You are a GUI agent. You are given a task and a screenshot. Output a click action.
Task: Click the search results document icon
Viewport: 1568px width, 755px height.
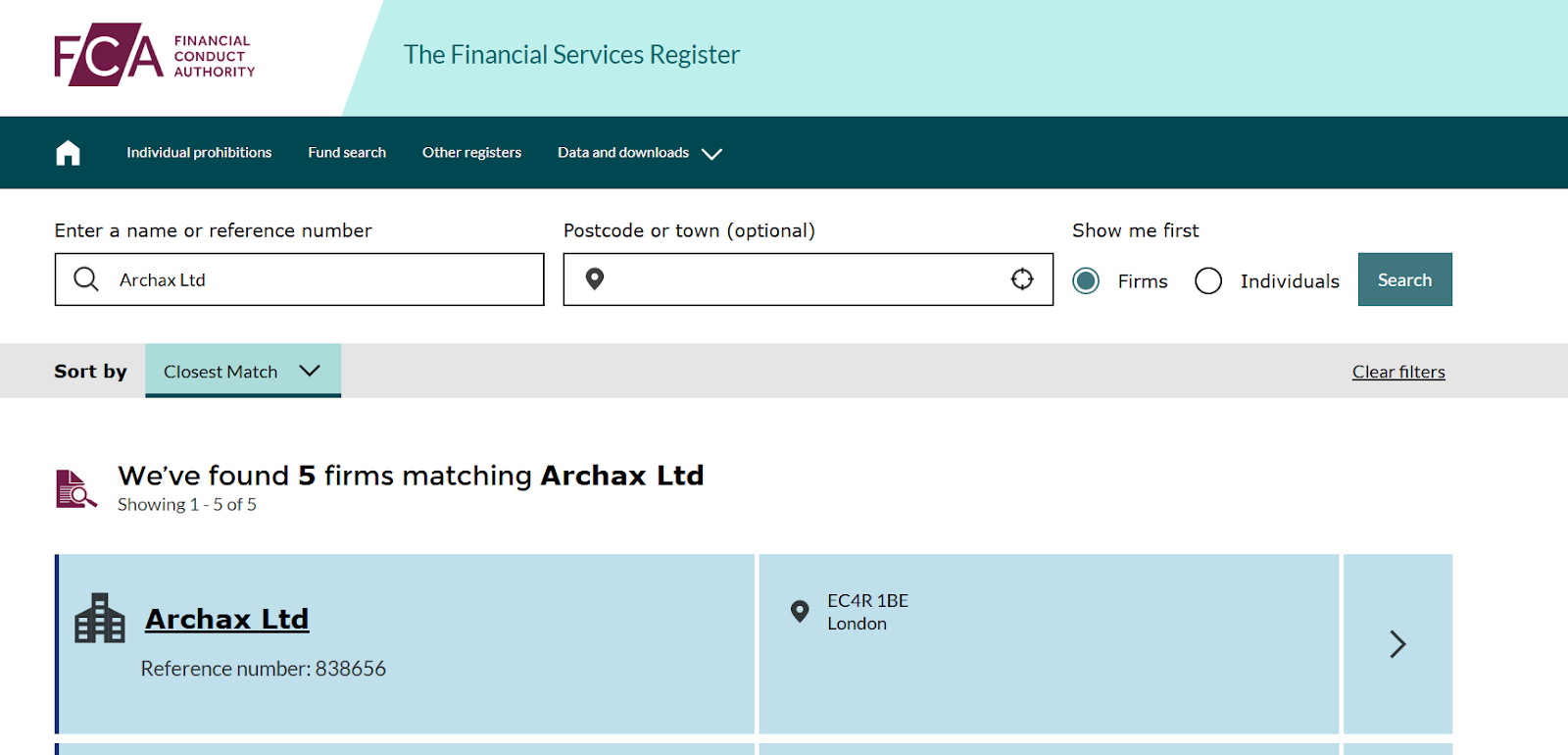pos(75,488)
